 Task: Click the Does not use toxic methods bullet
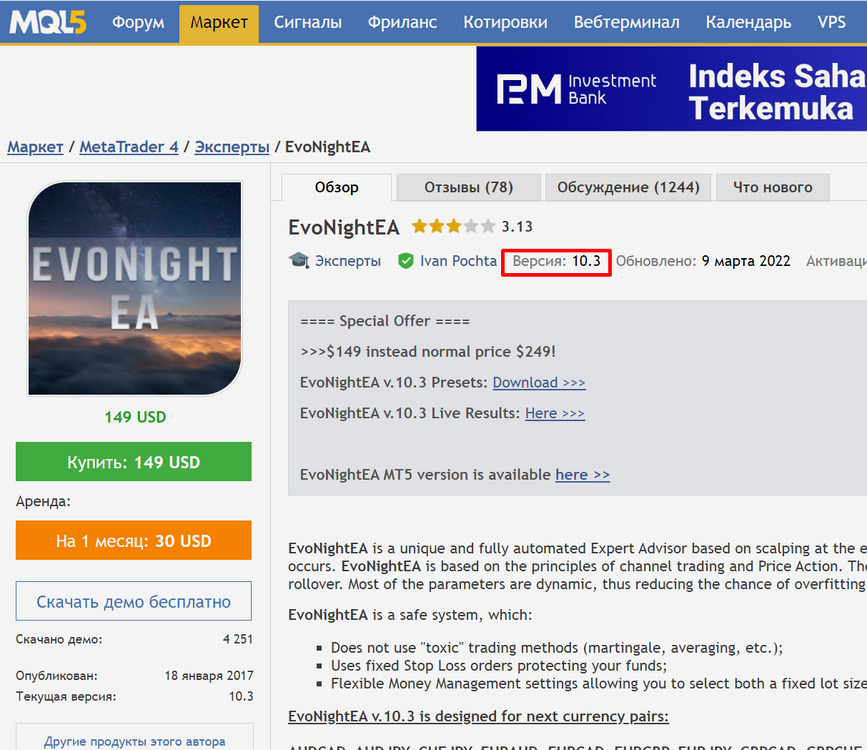tap(557, 648)
